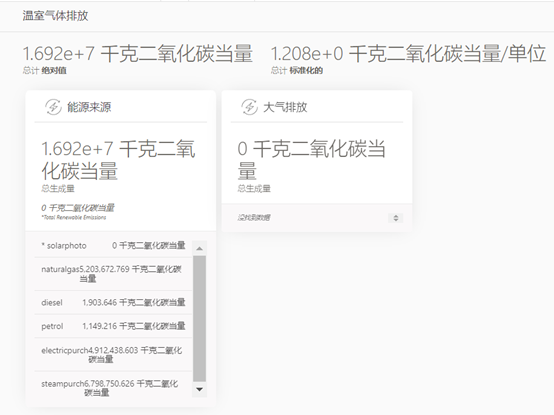Click the 能源来源 card title

click(x=89, y=107)
